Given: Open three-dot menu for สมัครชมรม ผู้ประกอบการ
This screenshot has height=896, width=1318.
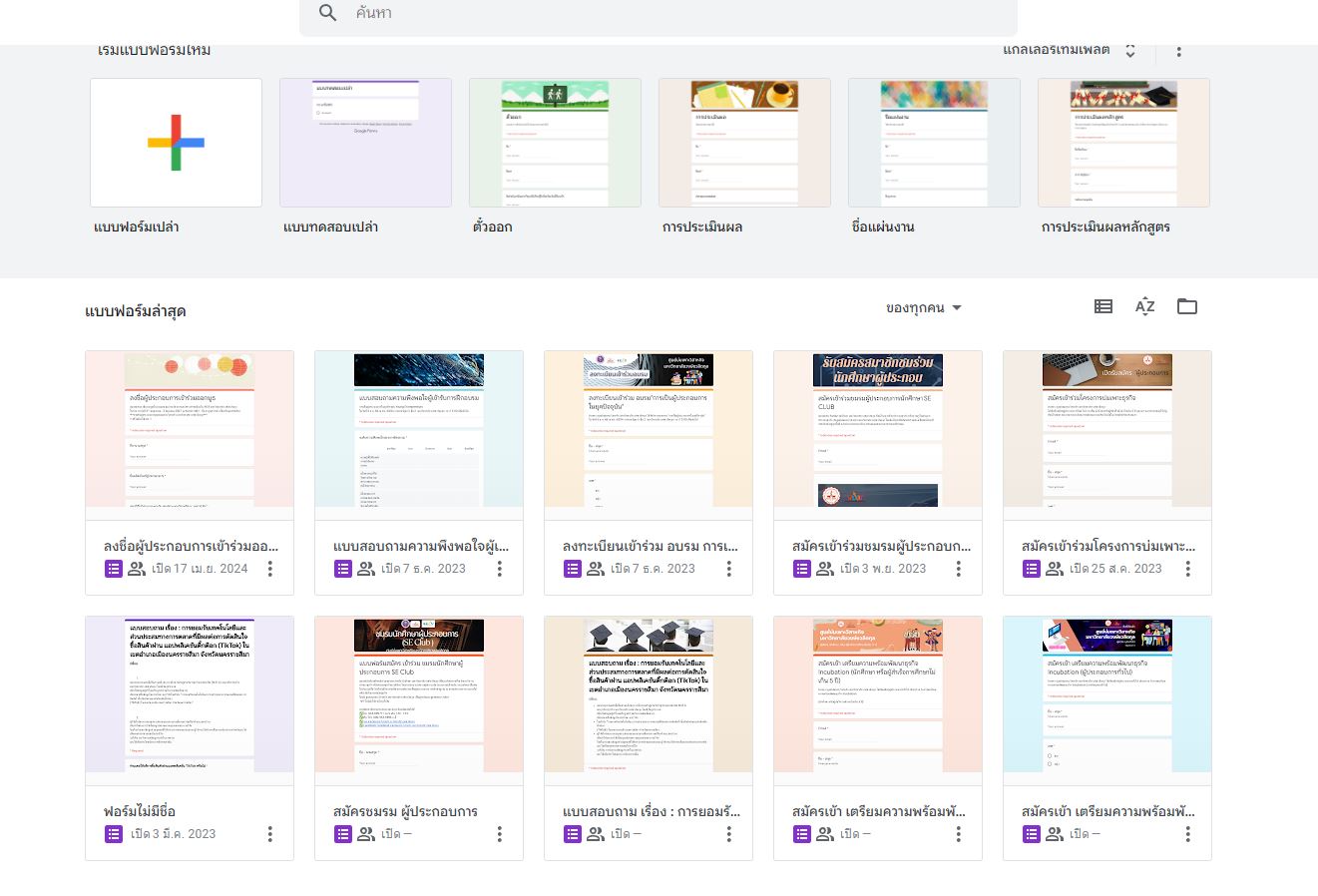Looking at the screenshot, I should click(499, 834).
